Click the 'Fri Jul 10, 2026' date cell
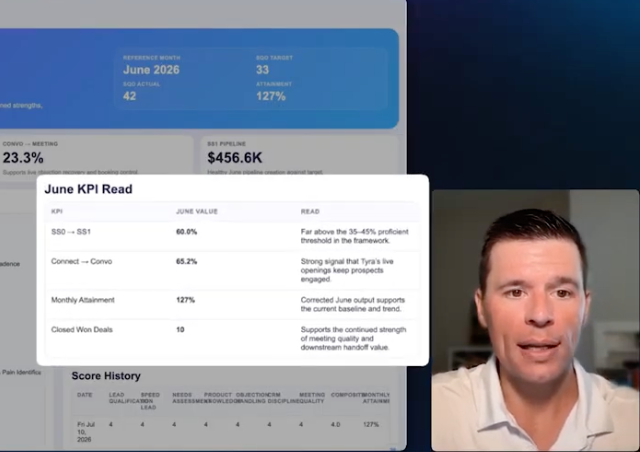Screen dimensions: 640x452 [x=86, y=432]
